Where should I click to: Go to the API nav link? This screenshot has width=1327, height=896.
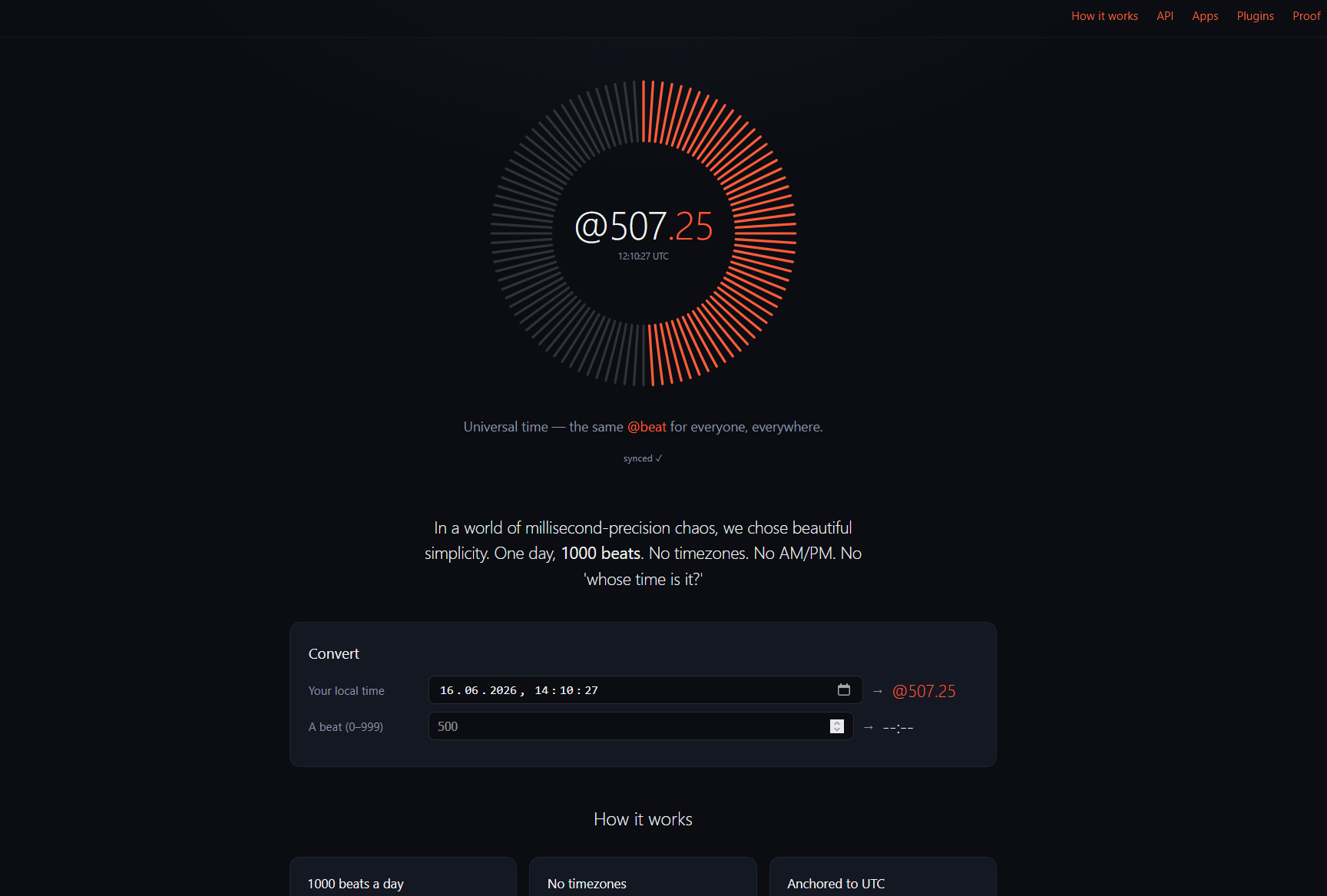[x=1165, y=16]
